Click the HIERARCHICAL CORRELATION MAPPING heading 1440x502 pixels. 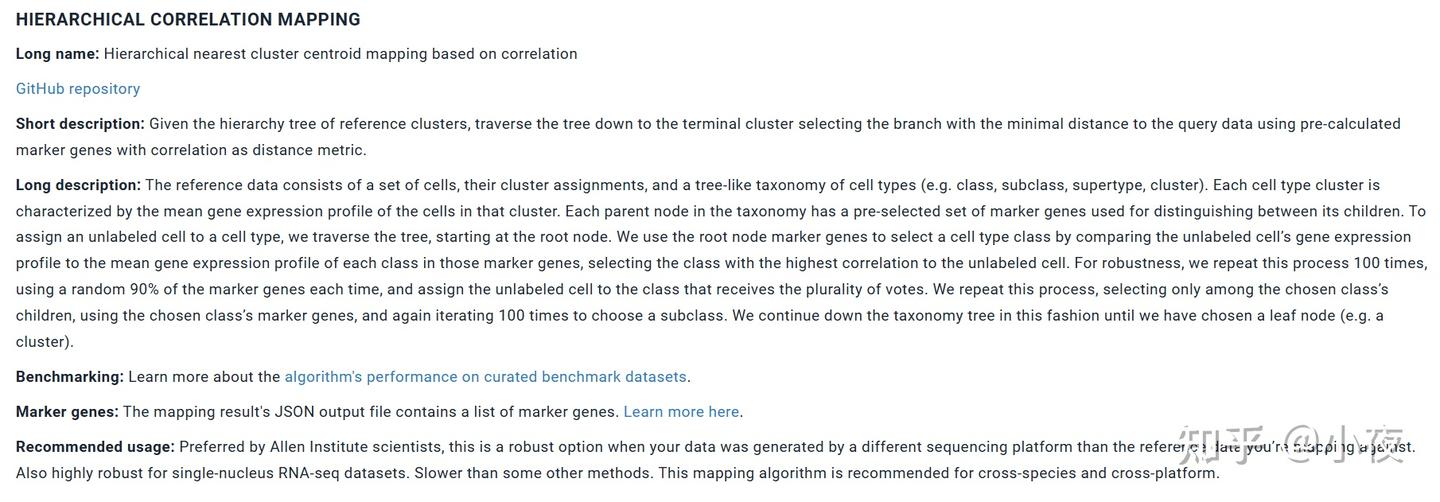[x=188, y=19]
